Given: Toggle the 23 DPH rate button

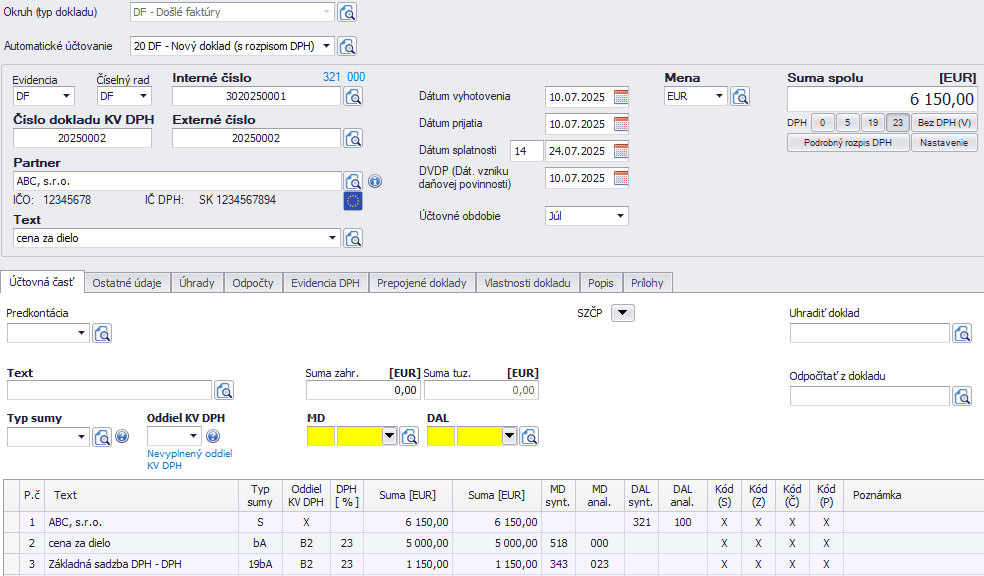Looking at the screenshot, I should tap(897, 123).
